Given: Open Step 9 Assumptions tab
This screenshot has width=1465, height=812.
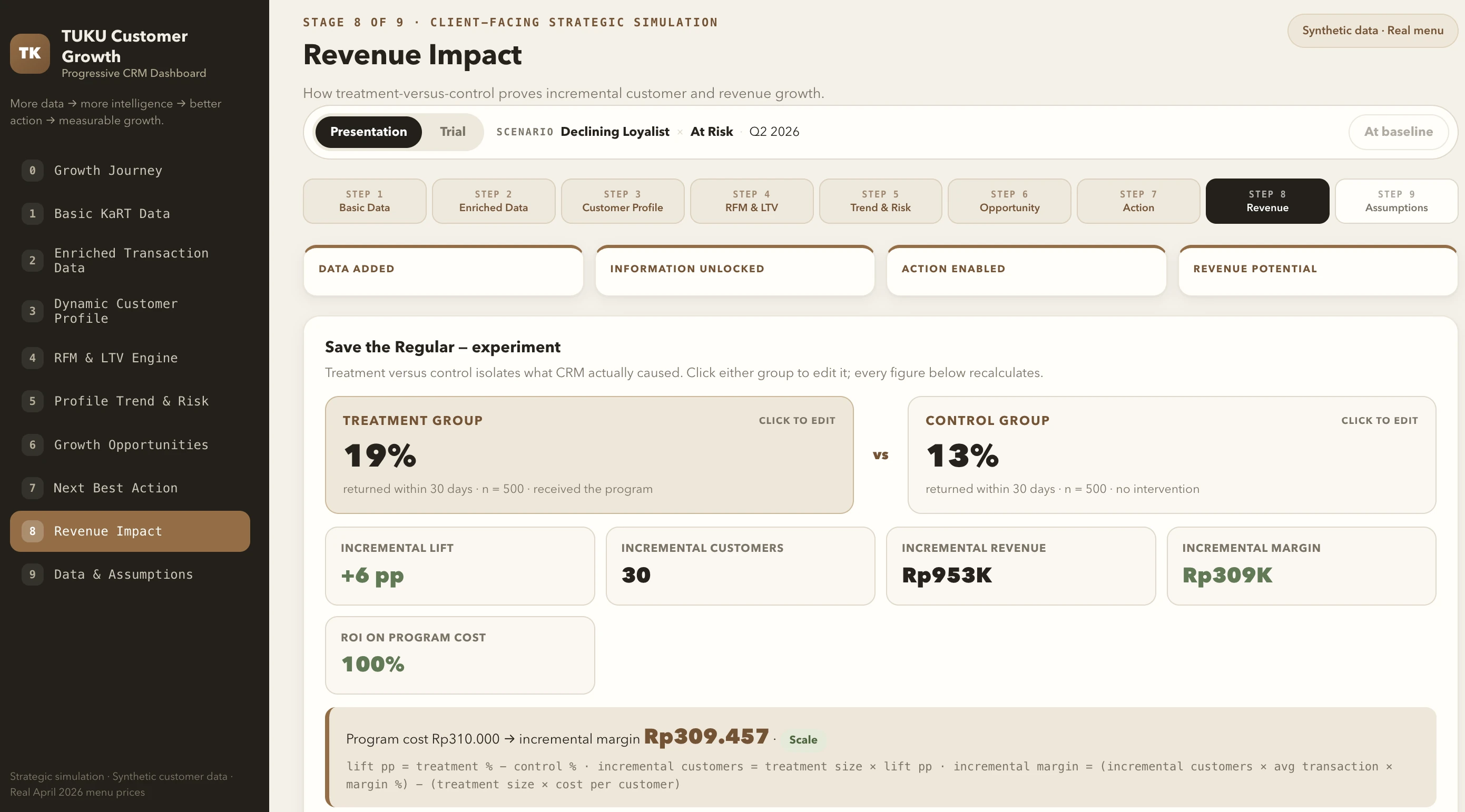Looking at the screenshot, I should pos(1397,201).
